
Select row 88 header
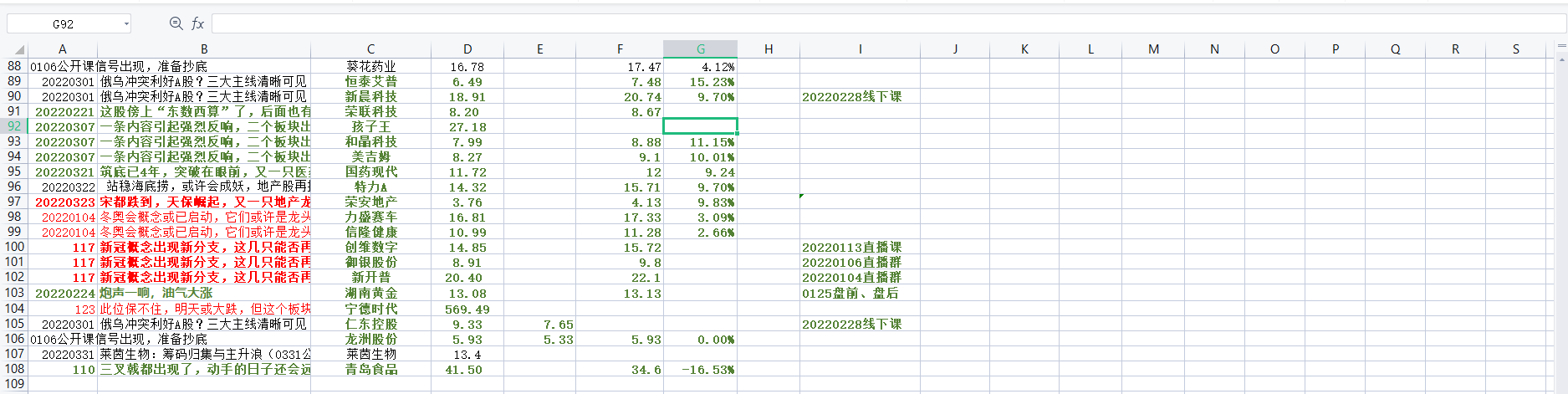click(x=14, y=66)
